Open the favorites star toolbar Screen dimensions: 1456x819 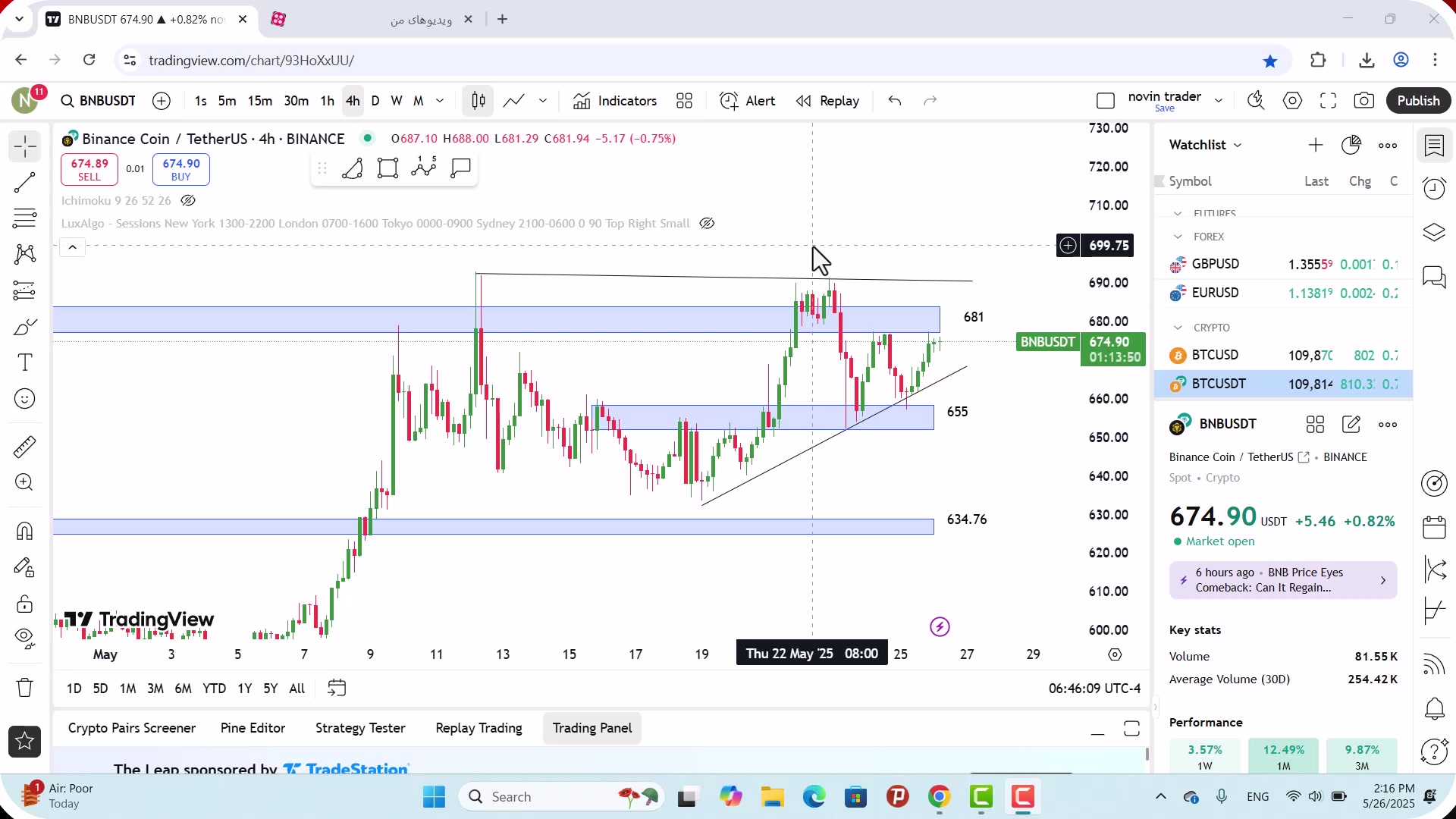[24, 742]
